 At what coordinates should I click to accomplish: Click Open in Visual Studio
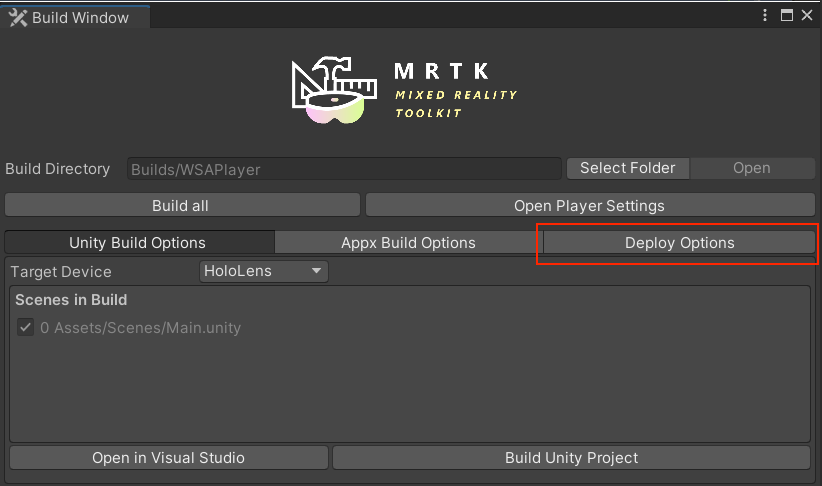click(168, 458)
